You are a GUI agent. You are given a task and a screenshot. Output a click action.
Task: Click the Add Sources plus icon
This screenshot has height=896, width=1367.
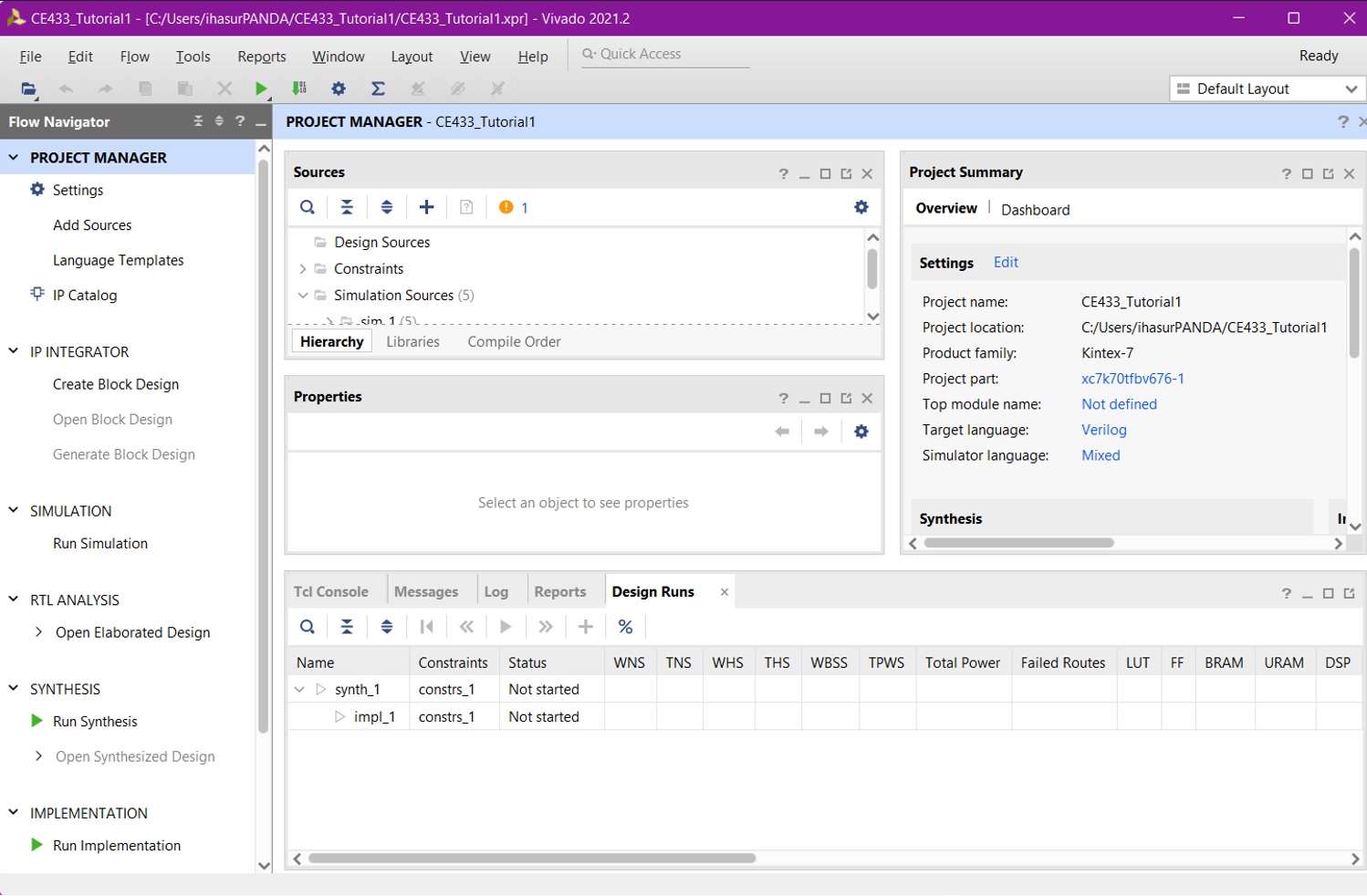(426, 207)
